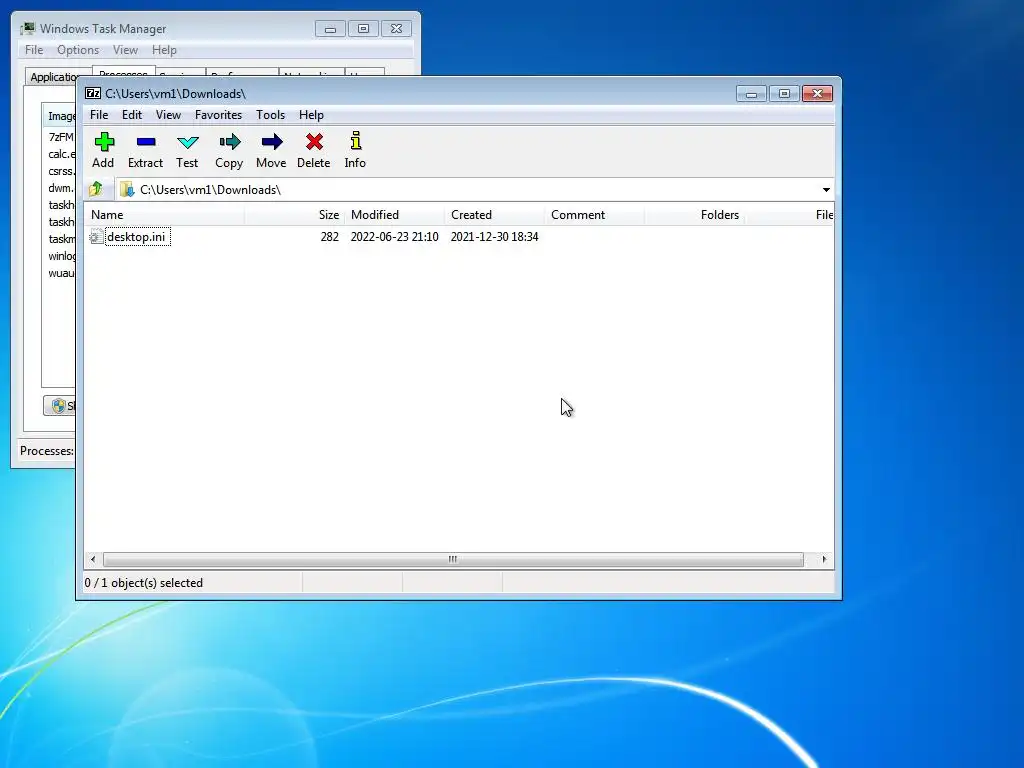Click horizontal scrollbar right arrow
This screenshot has width=1024, height=768.
coord(824,560)
